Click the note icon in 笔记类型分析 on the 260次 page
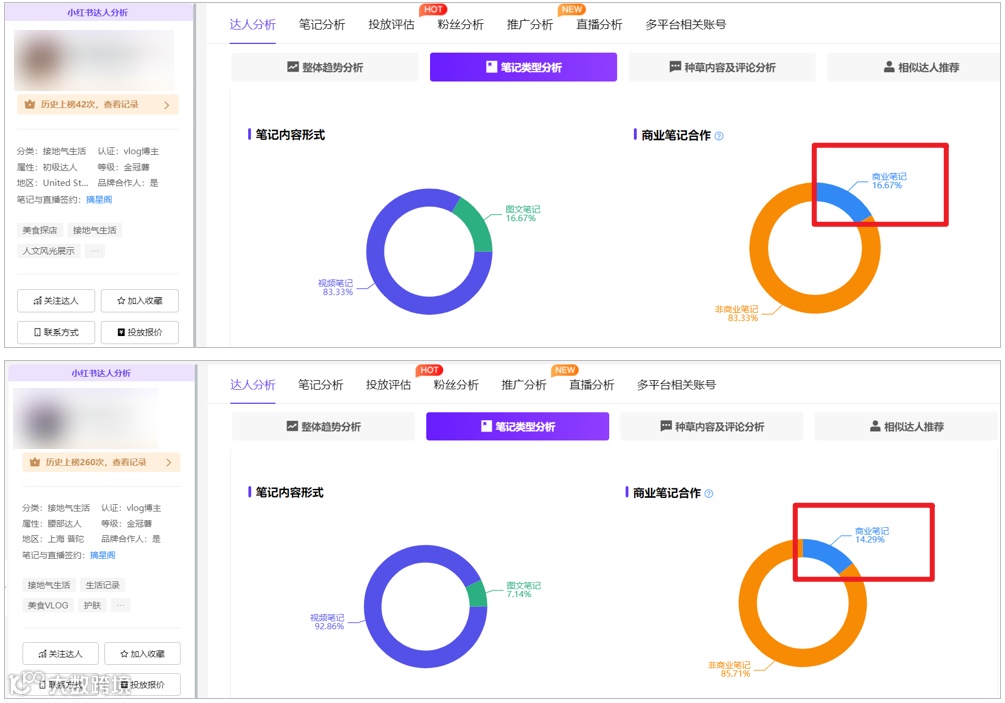 point(486,426)
